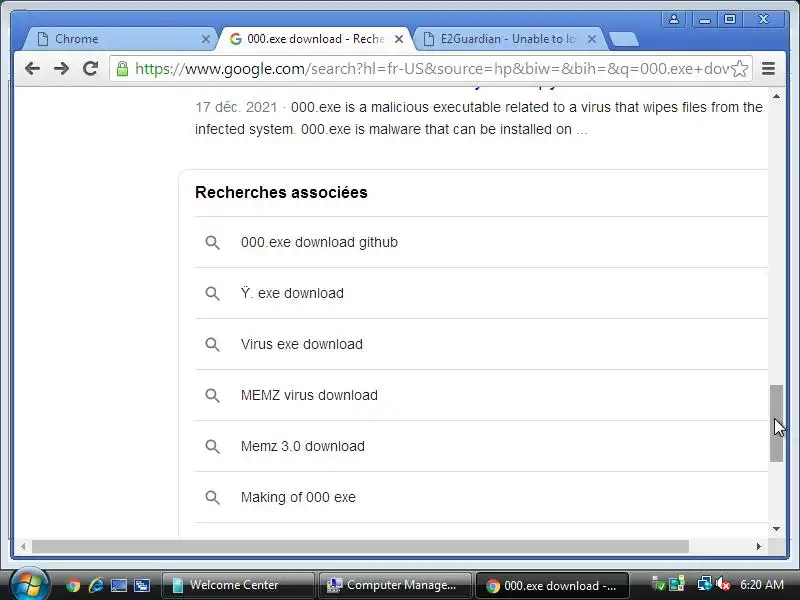The width and height of the screenshot is (800, 600).
Task: Click the magnifier icon beside 000.exe download github
Action: pos(212,242)
